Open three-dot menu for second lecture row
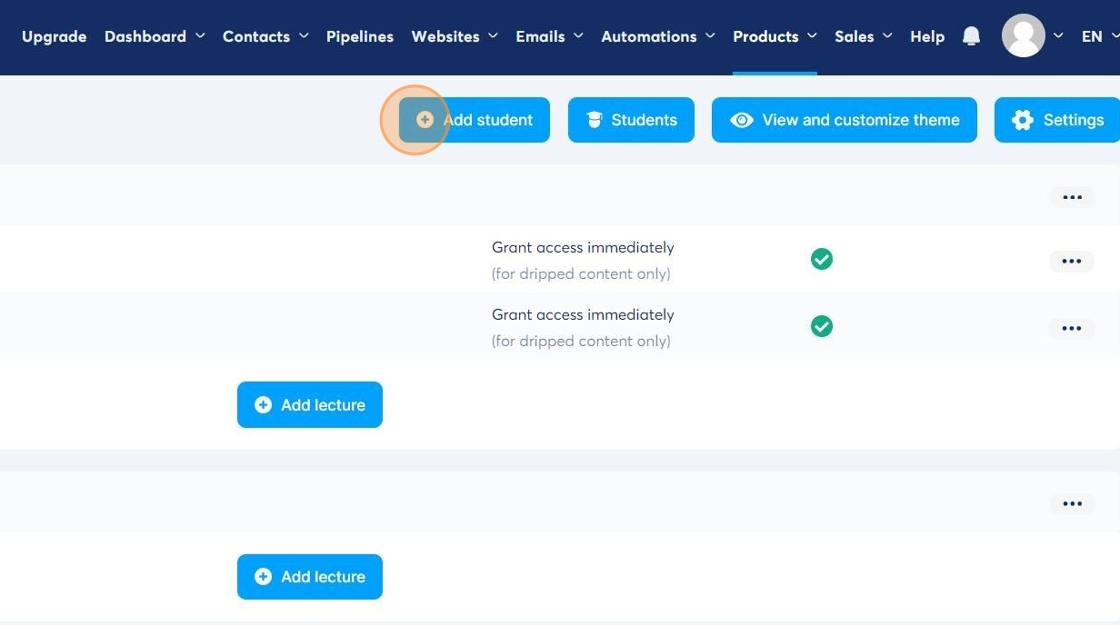 coord(1071,328)
